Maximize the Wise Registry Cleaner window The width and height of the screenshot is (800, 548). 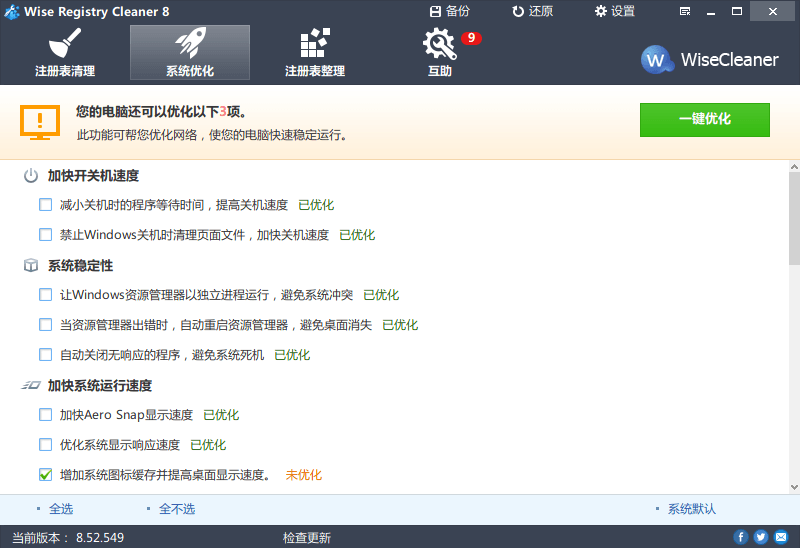pos(737,11)
